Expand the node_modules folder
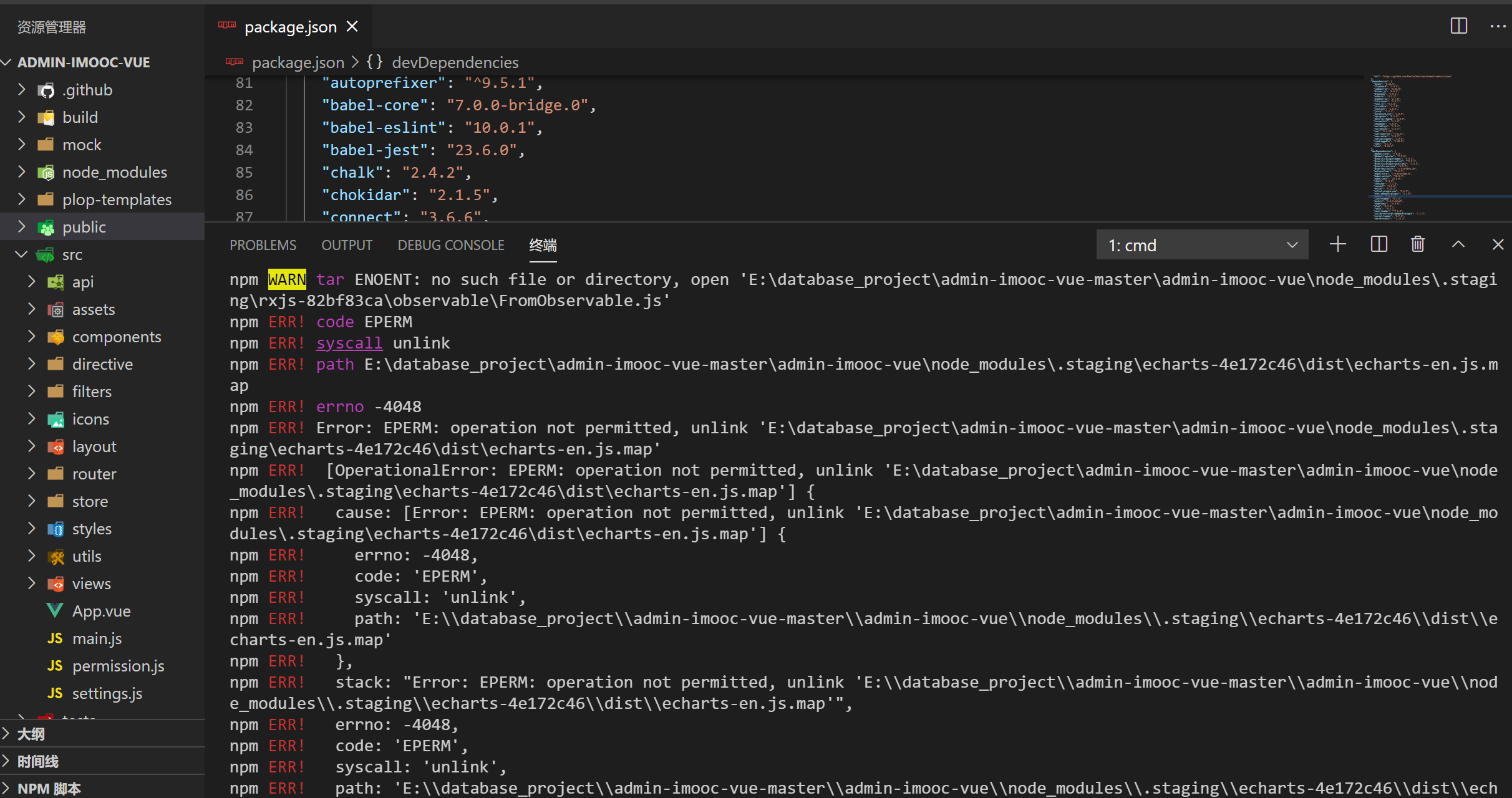Viewport: 1512px width, 798px height. pos(114,172)
